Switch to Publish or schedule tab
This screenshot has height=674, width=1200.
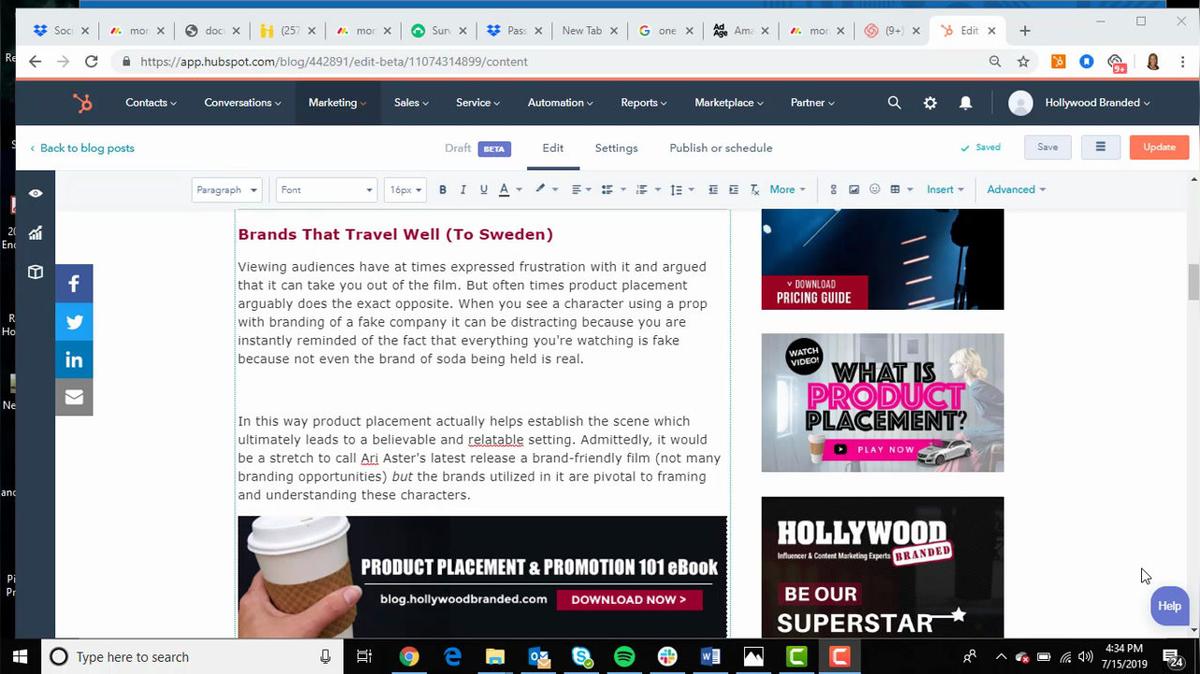[x=721, y=148]
